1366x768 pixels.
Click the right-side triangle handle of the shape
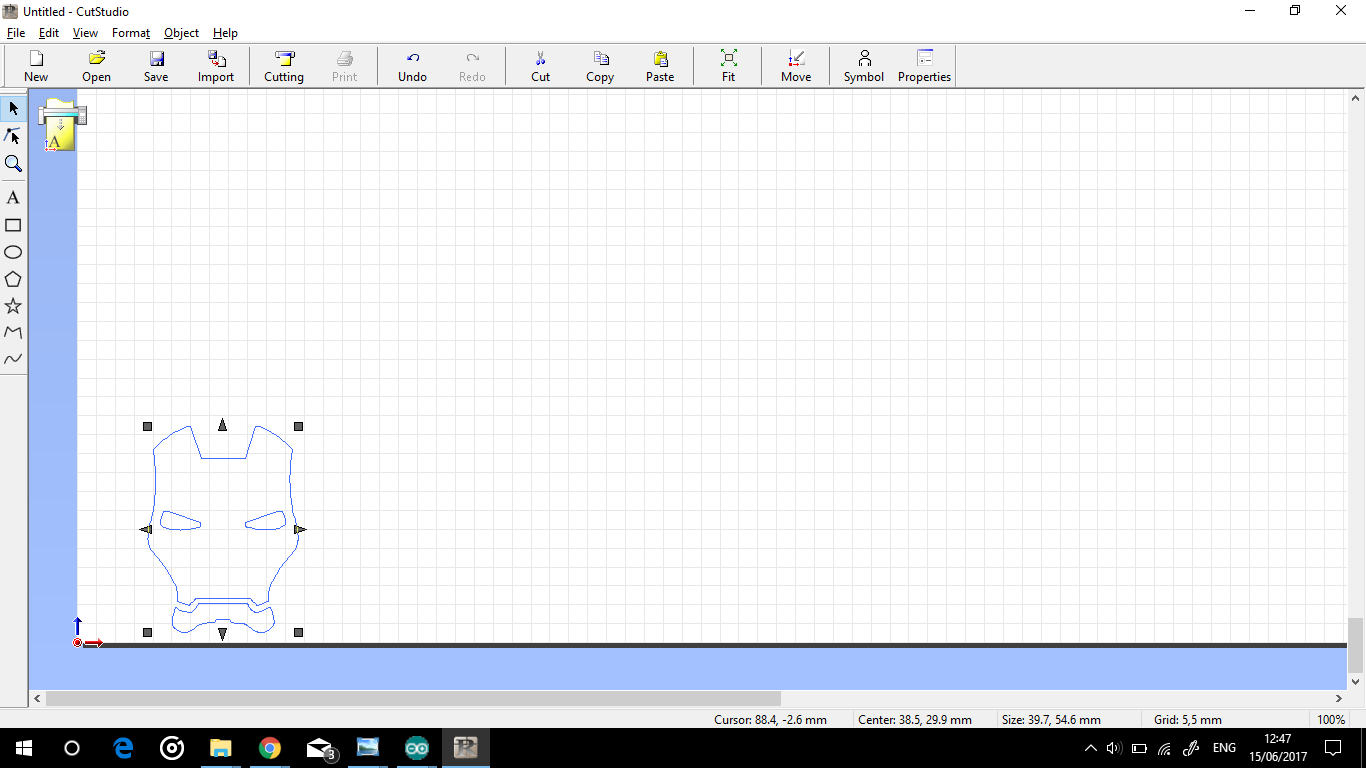pyautogui.click(x=300, y=529)
